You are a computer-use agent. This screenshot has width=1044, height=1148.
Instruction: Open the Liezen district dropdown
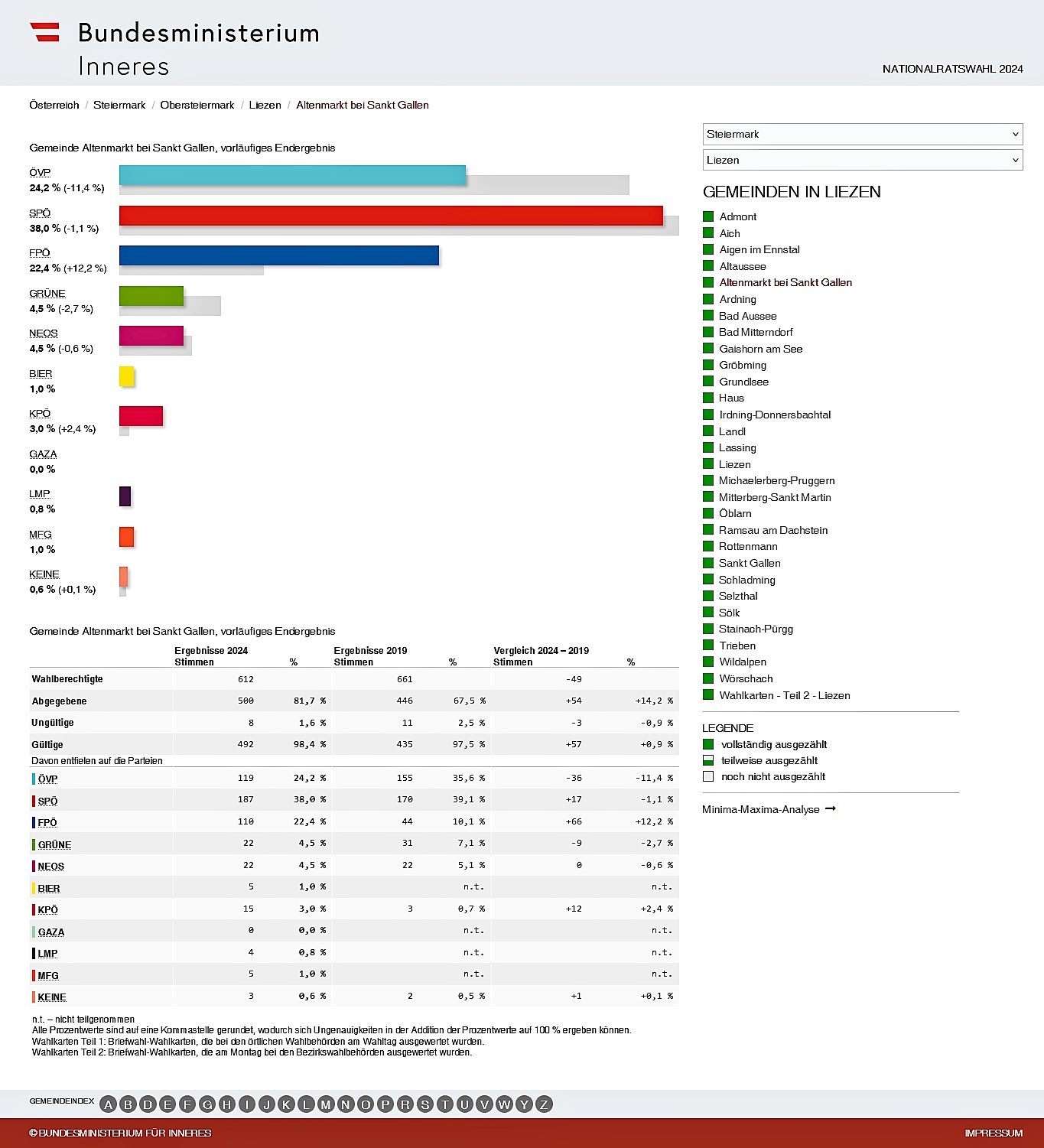coord(862,160)
